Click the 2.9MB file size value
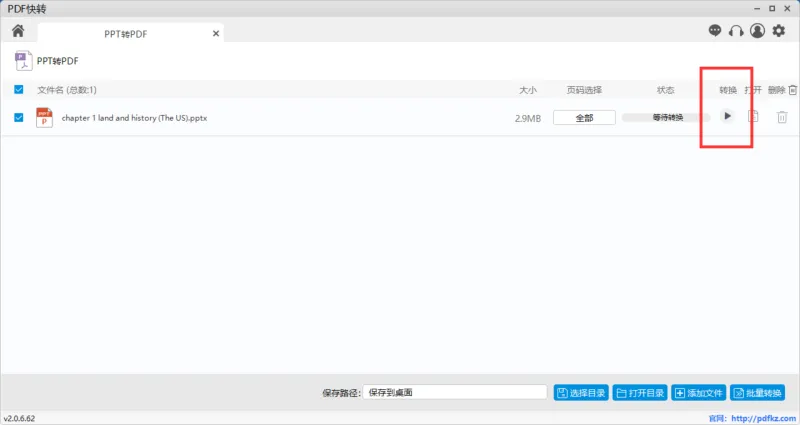This screenshot has height=425, width=800. click(528, 118)
